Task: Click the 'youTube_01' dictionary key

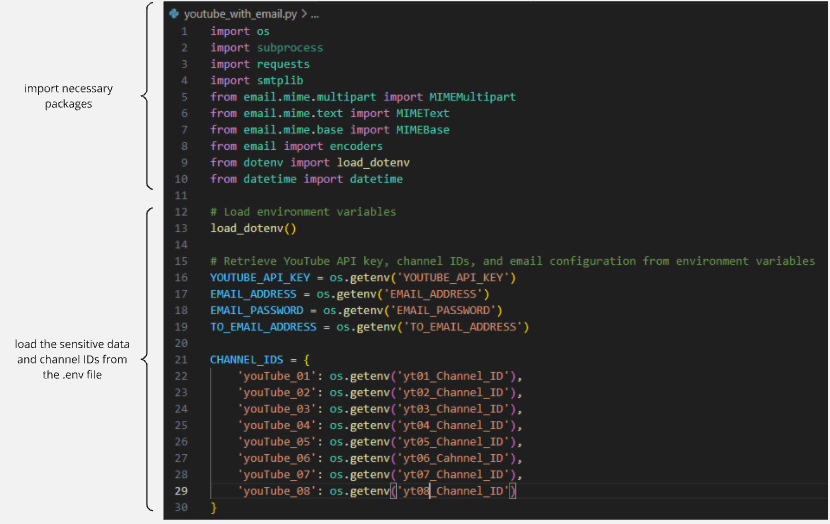Action: (x=276, y=376)
